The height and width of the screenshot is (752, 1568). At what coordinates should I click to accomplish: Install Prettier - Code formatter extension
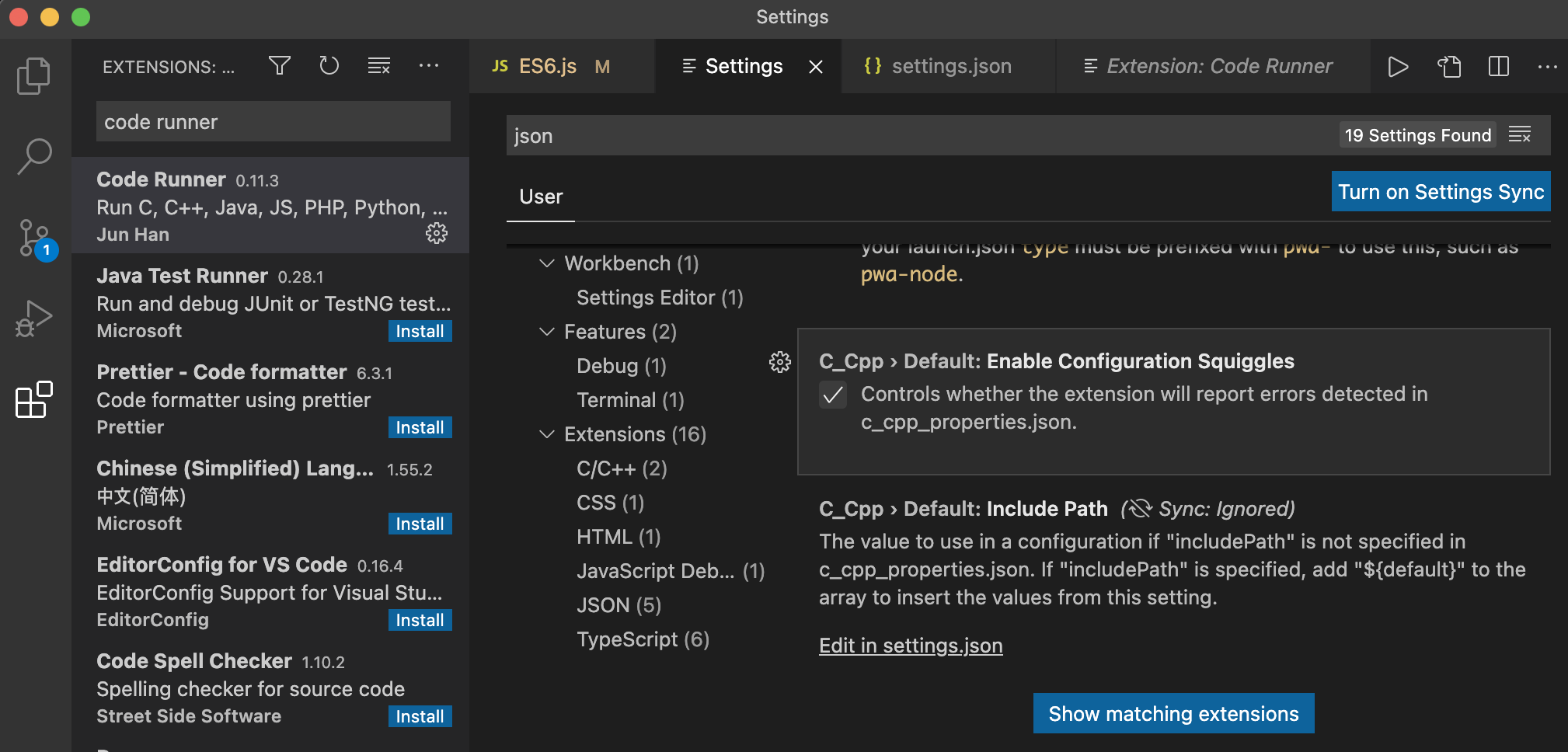[x=420, y=427]
